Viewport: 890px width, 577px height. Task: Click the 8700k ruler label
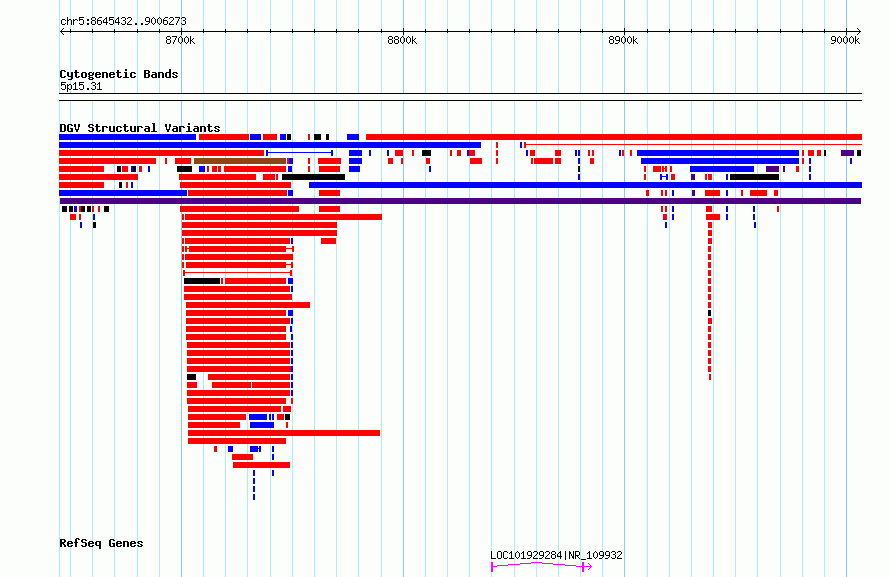[180, 40]
